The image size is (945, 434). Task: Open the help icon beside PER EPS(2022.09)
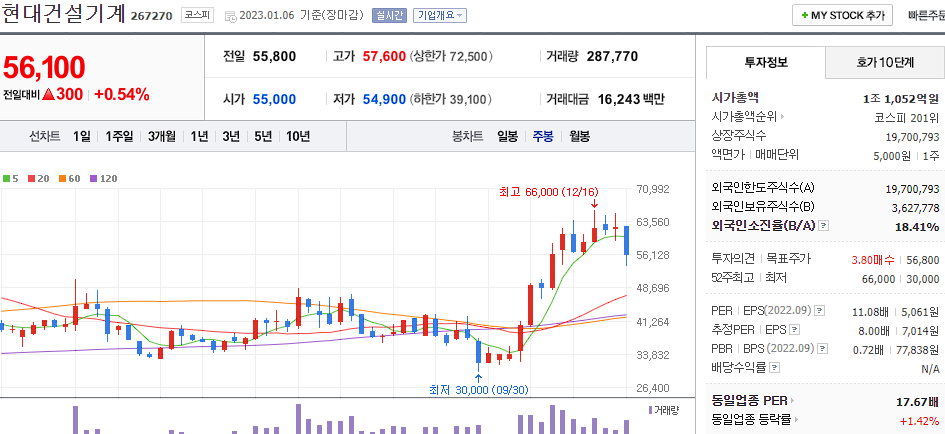point(819,311)
